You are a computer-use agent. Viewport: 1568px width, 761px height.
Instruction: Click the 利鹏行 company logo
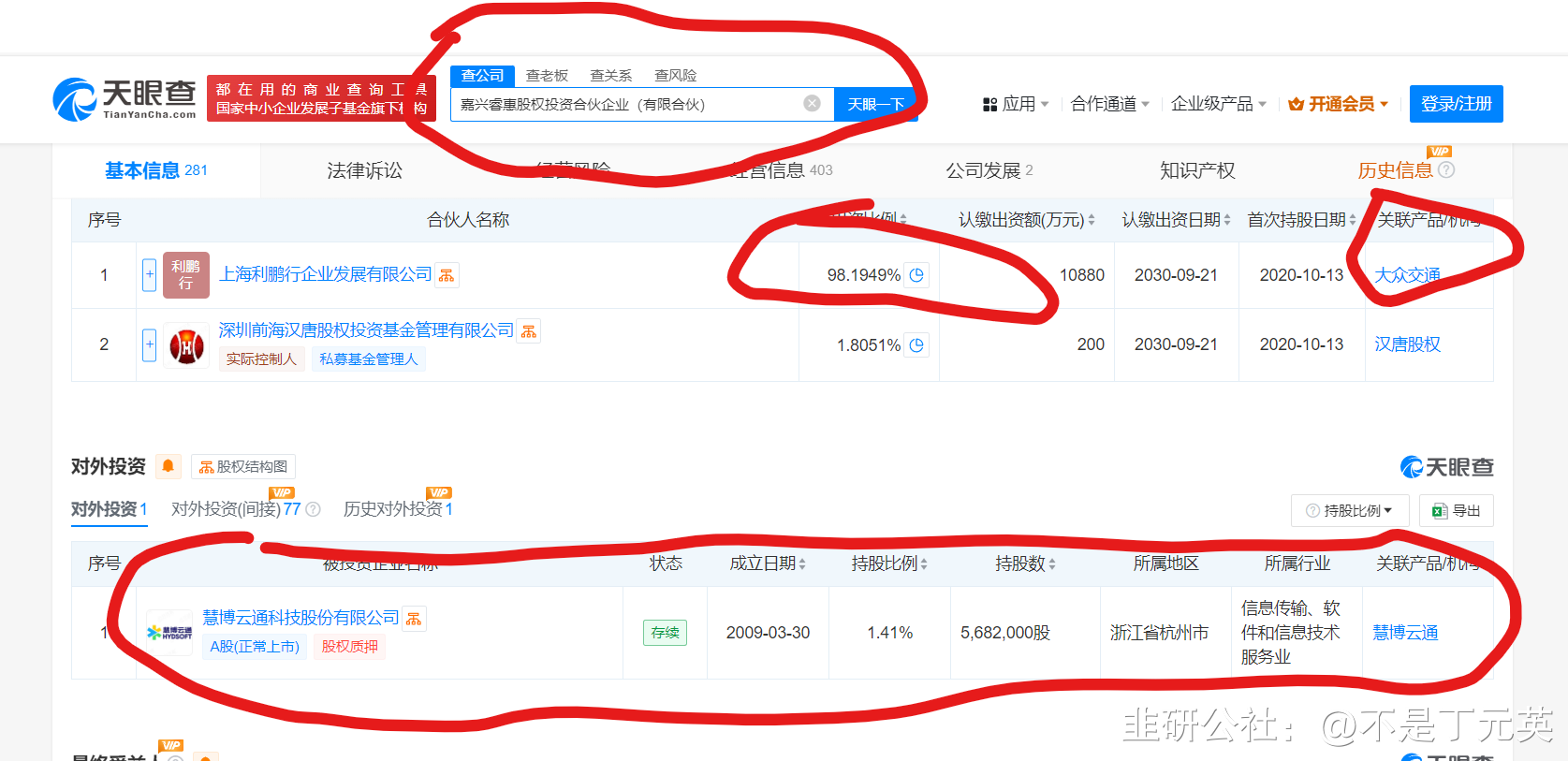186,275
